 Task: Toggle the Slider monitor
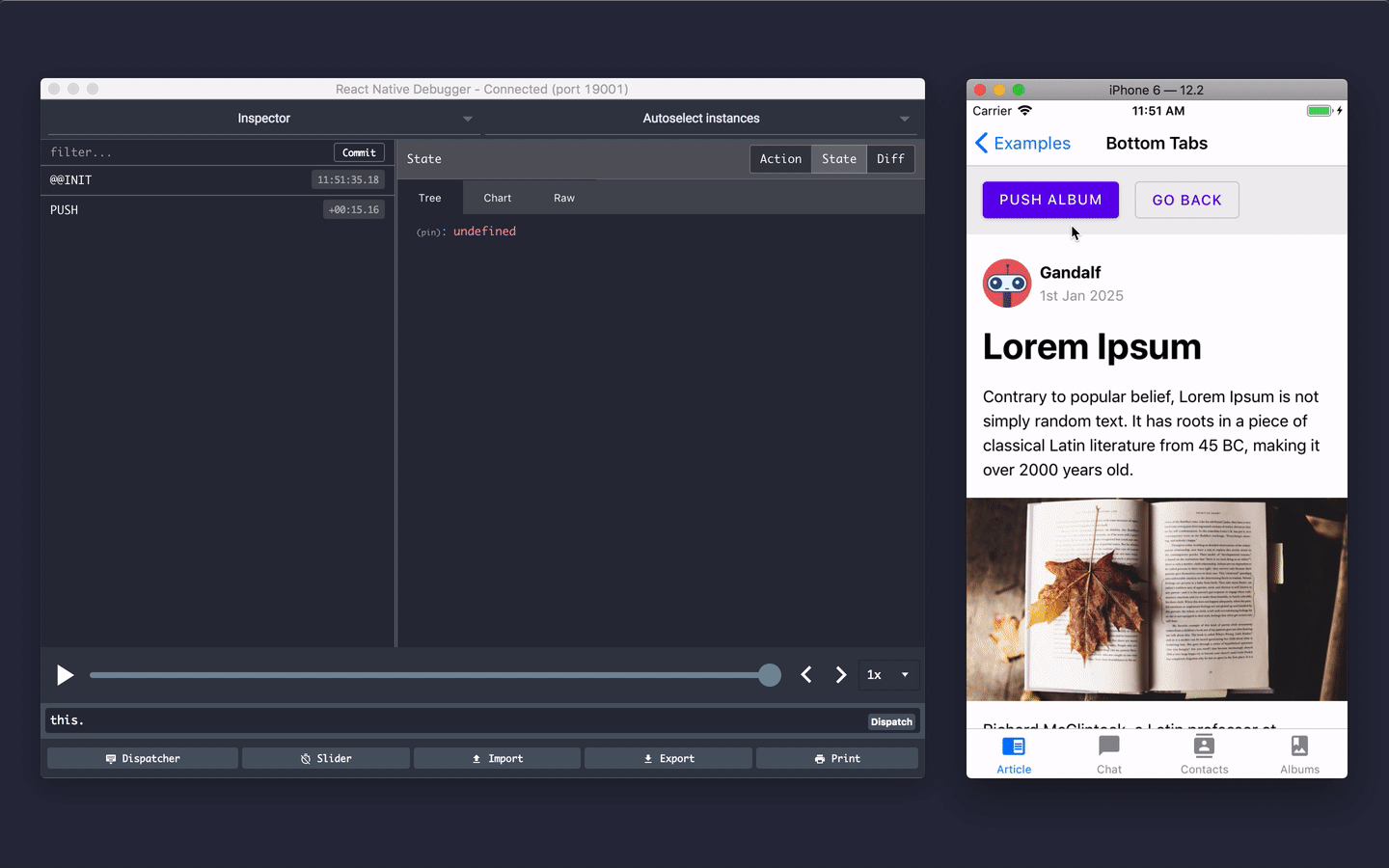325,758
